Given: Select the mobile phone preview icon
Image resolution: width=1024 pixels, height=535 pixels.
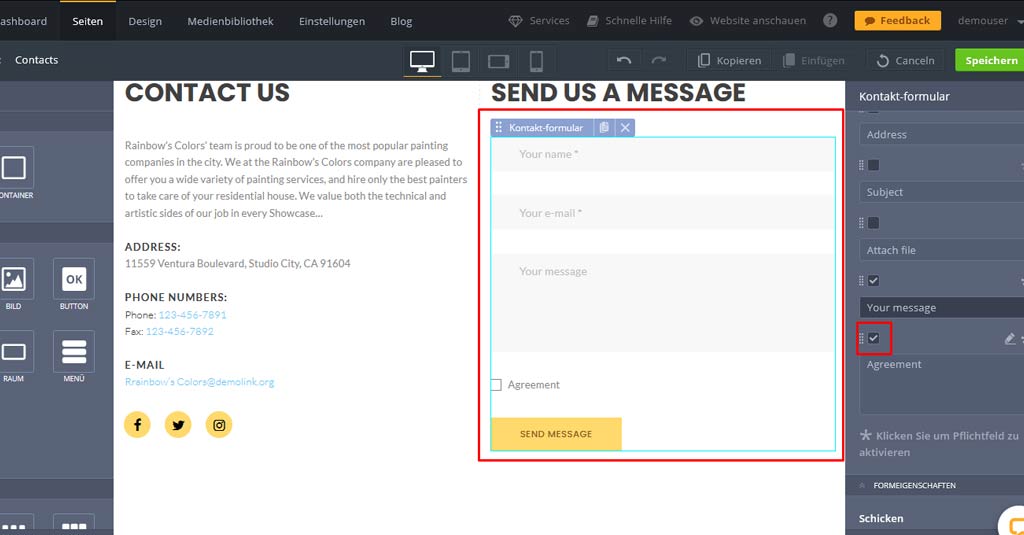Looking at the screenshot, I should point(536,61).
